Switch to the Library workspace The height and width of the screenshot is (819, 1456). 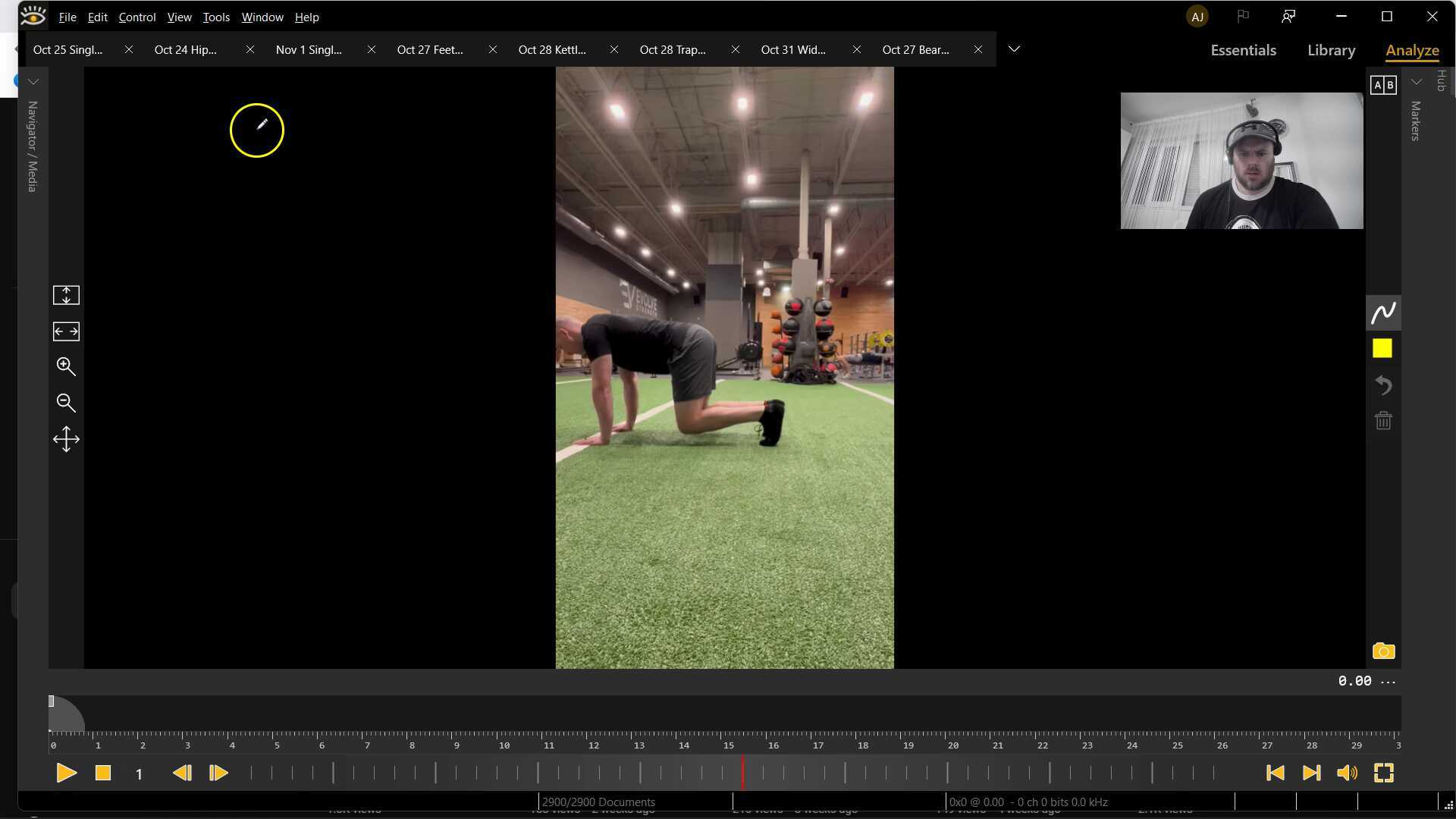[x=1331, y=50]
